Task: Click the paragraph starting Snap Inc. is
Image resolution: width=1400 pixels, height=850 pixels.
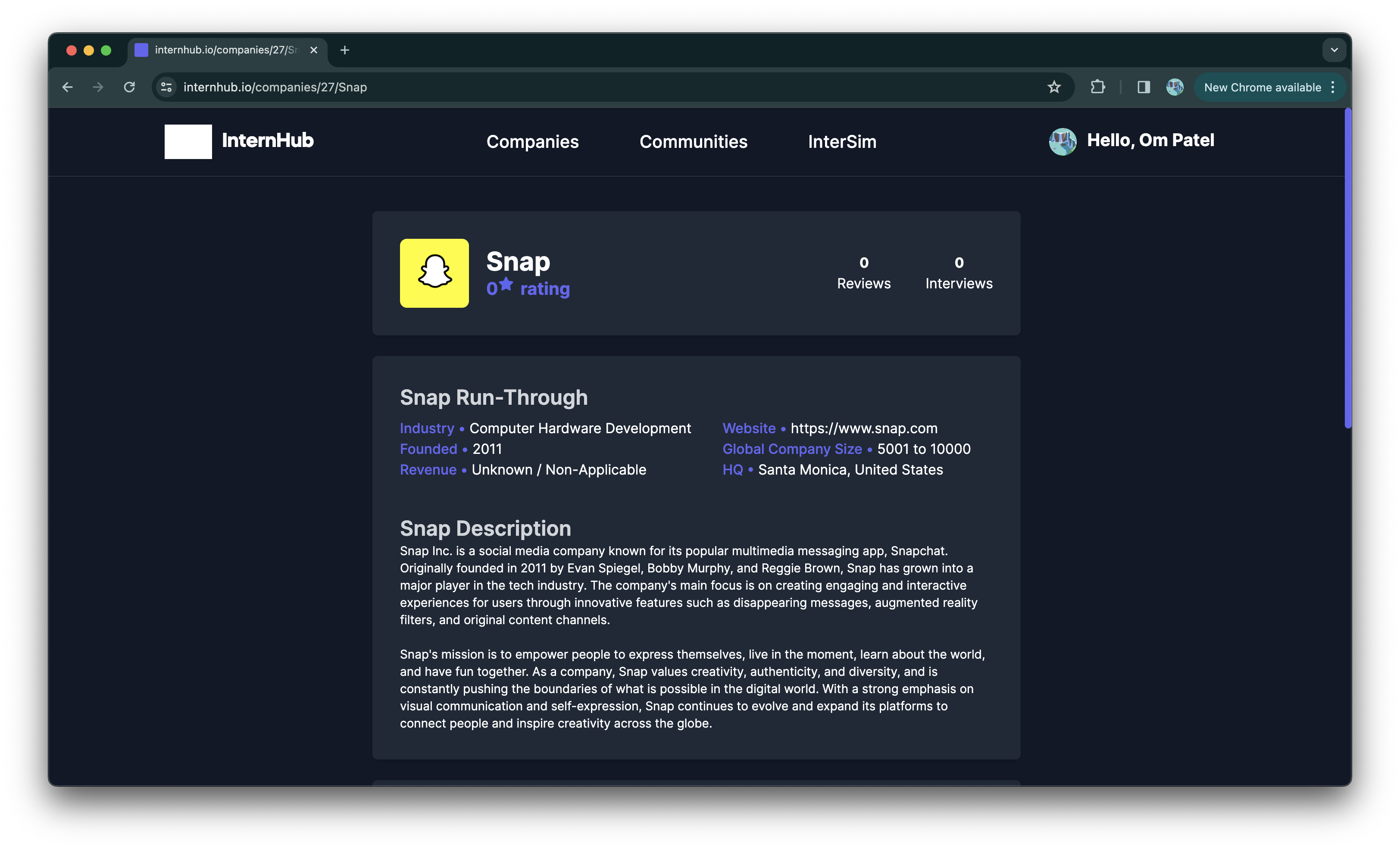Action: [689, 584]
